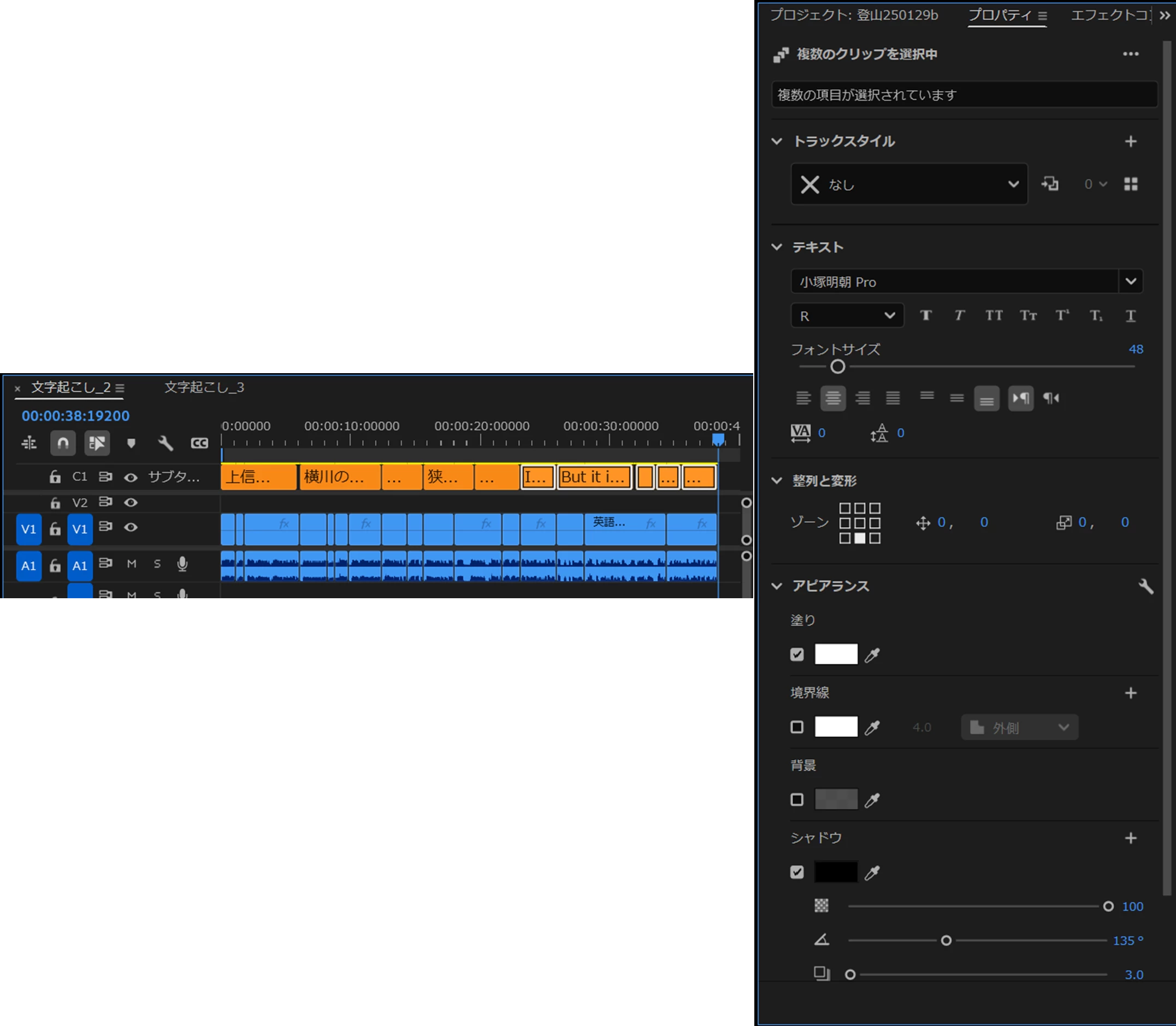Switch to the 文字起こし_3 sequence tab

point(204,387)
